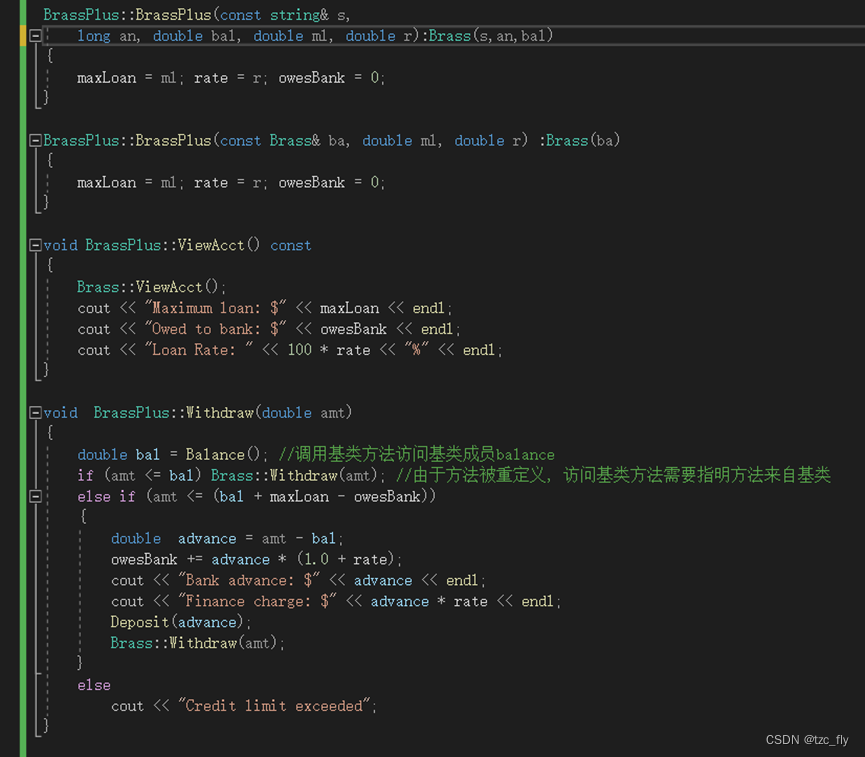865x757 pixels.
Task: Click 'owesBank += advance' statement
Action: click(x=190, y=559)
